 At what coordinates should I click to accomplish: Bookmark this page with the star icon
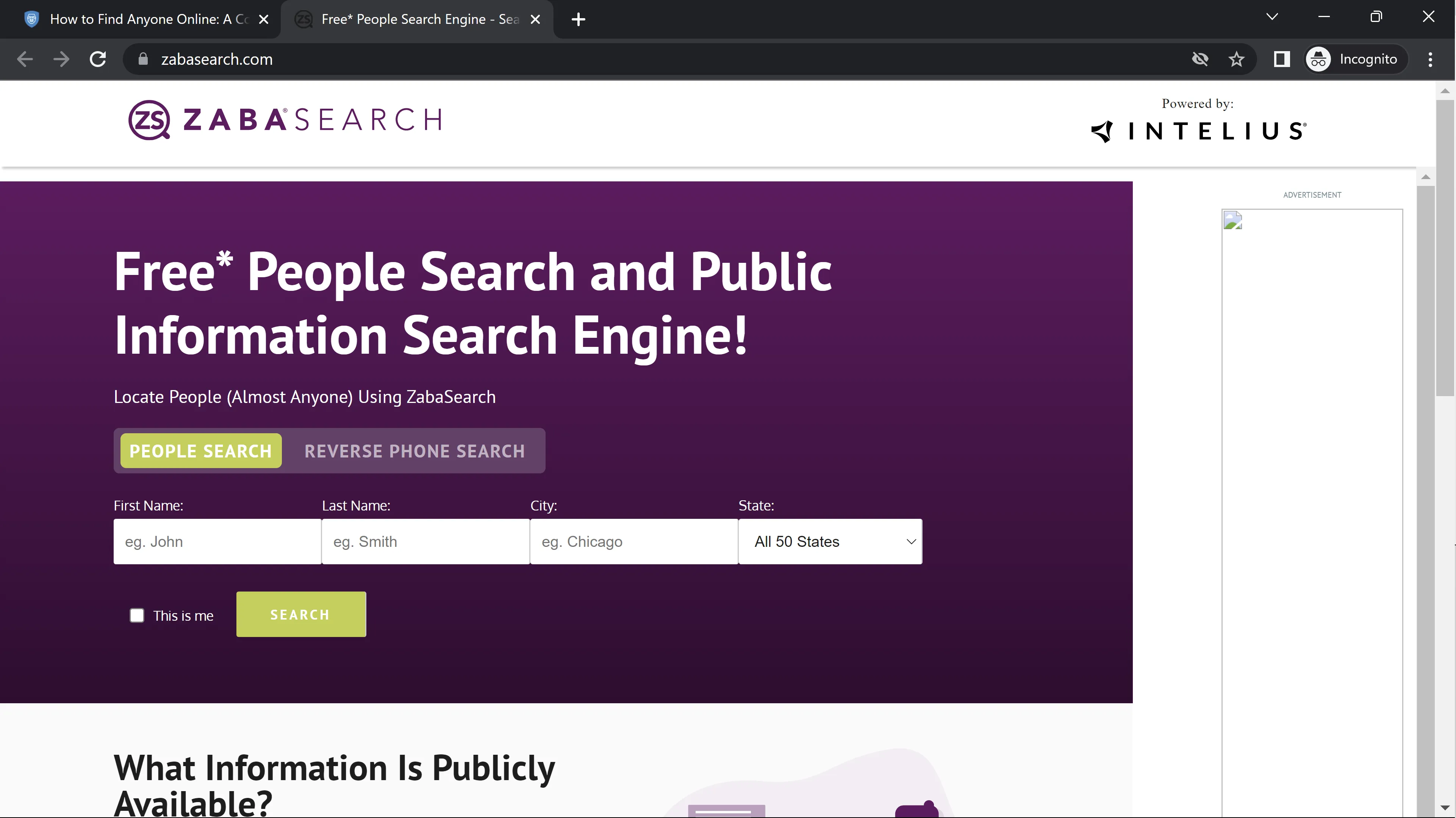[x=1236, y=59]
